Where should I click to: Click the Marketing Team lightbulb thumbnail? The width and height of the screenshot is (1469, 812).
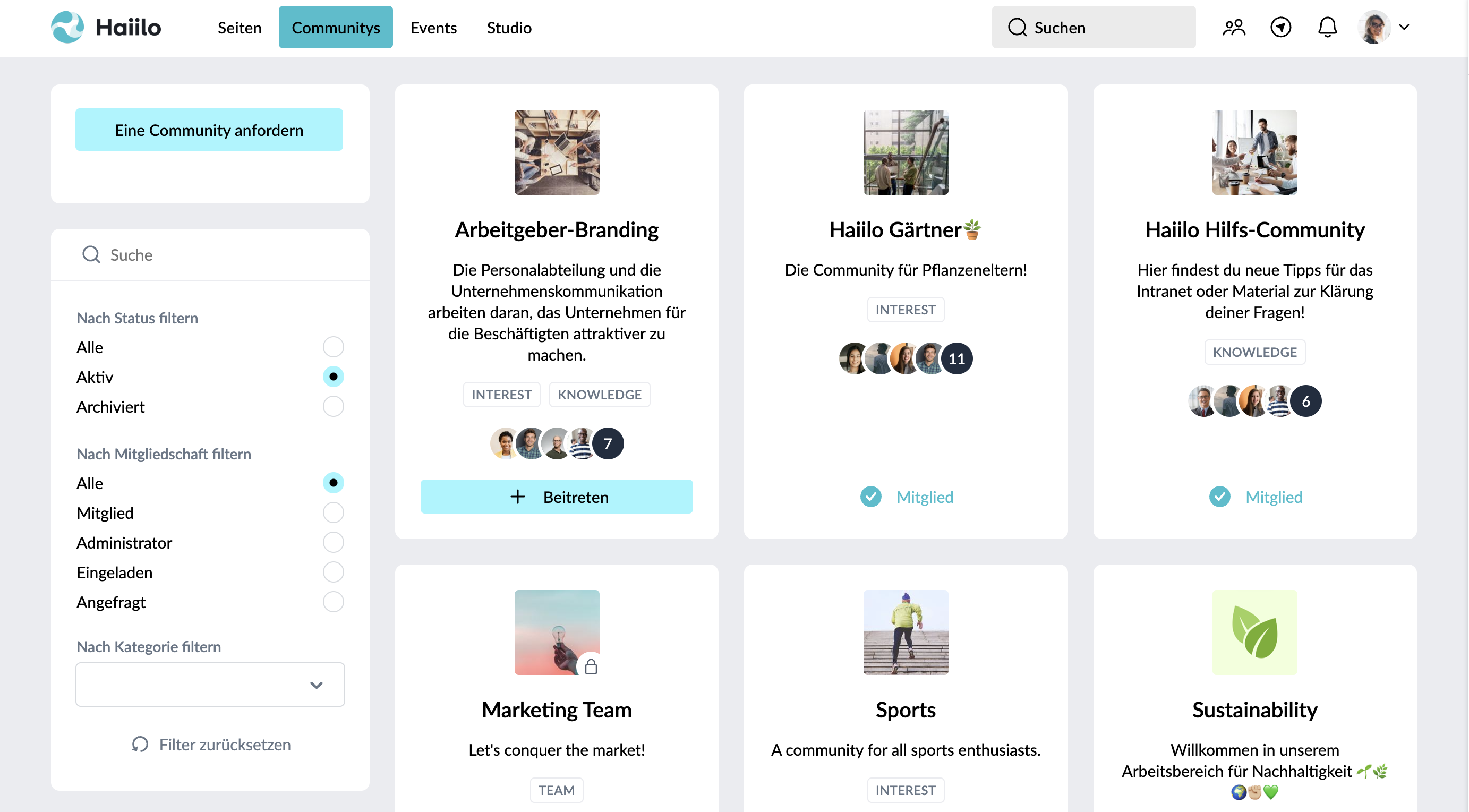[x=557, y=632]
